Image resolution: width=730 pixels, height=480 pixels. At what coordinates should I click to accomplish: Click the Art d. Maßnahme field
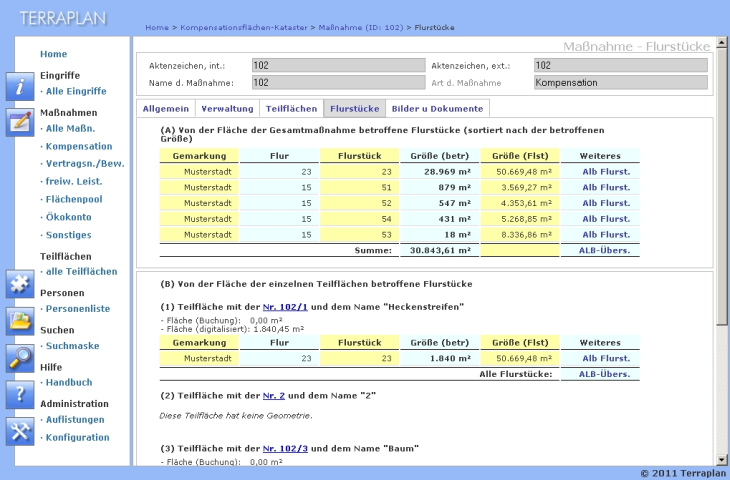coord(621,82)
